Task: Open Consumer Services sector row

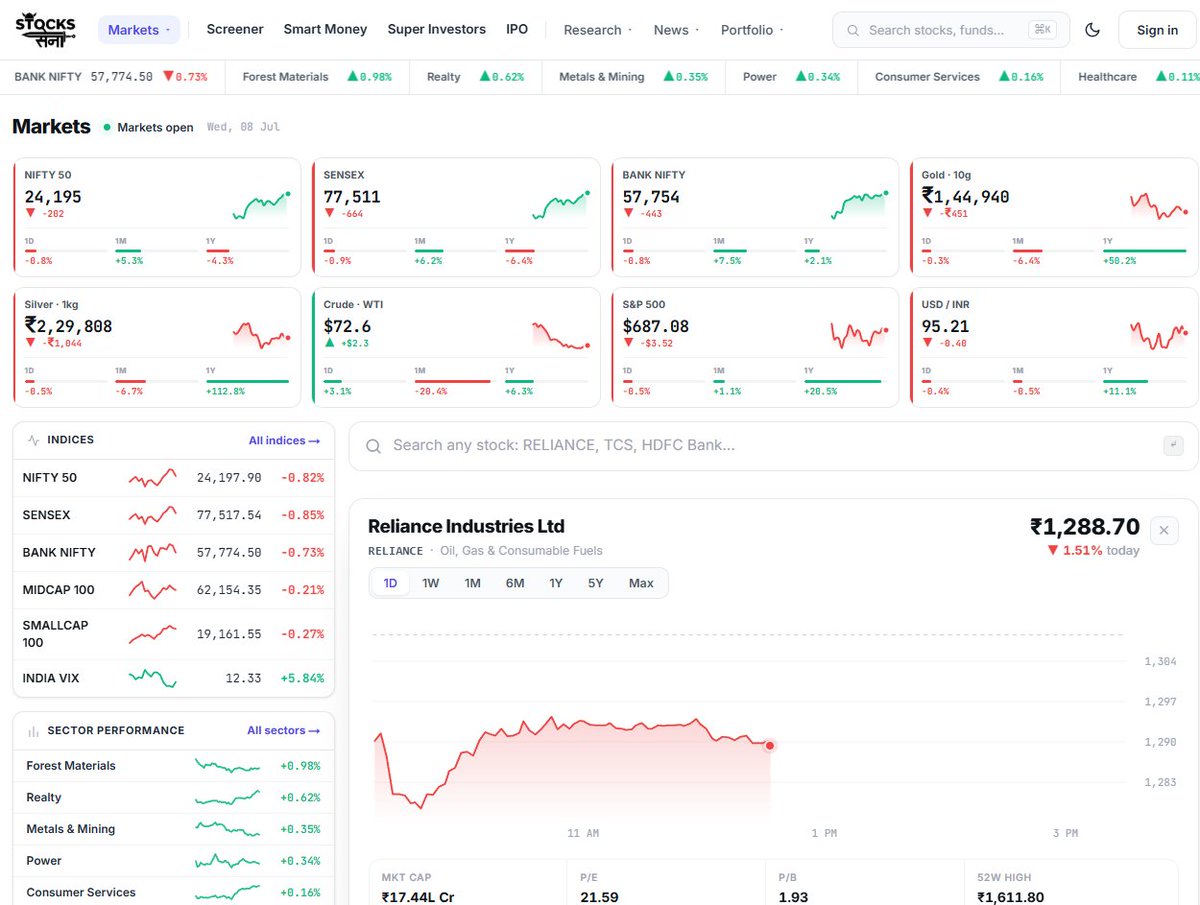Action: tap(173, 892)
